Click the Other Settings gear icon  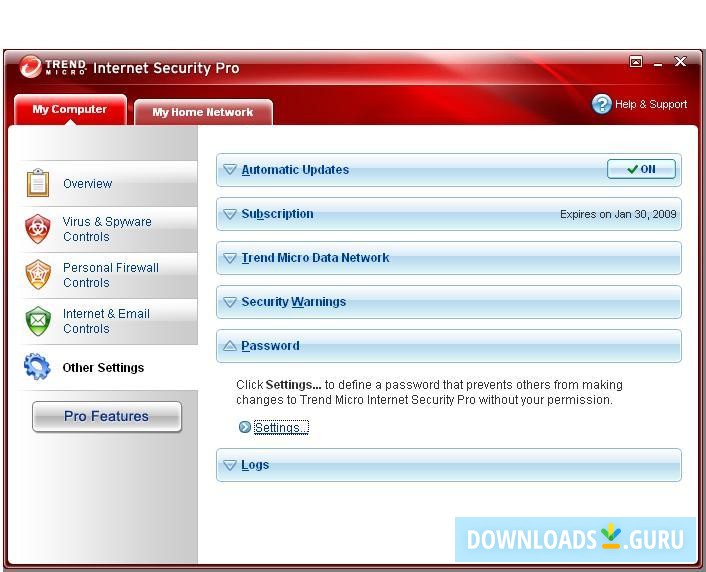pyautogui.click(x=37, y=367)
